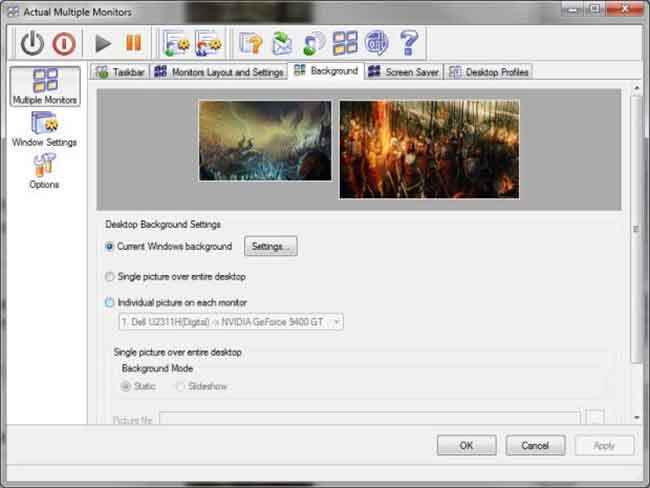Click the gray play icon
The width and height of the screenshot is (650, 488).
[103, 43]
